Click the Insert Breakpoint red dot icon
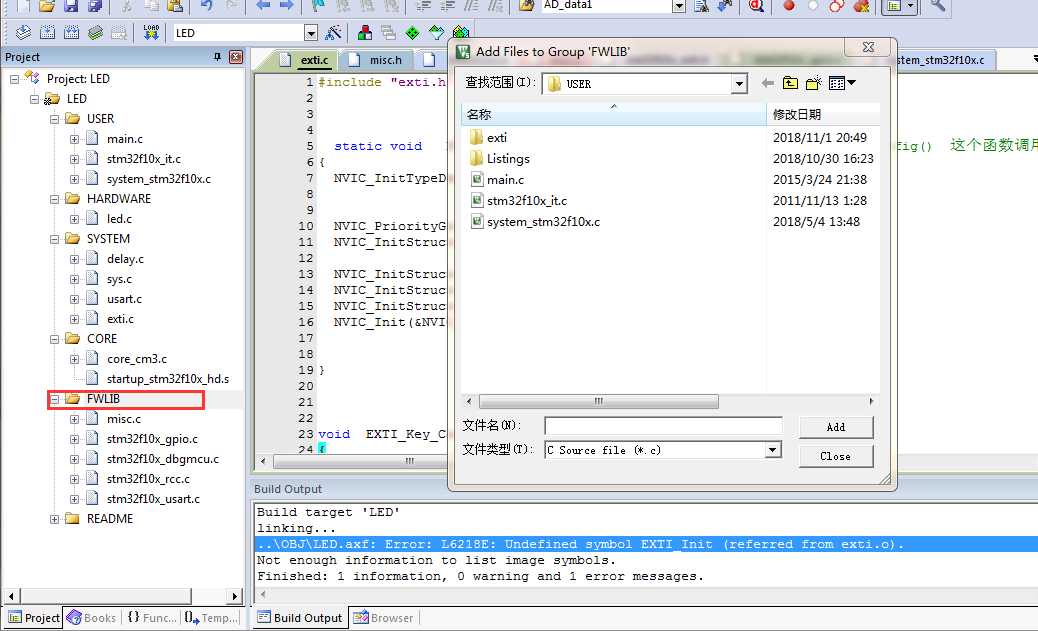 [x=788, y=6]
